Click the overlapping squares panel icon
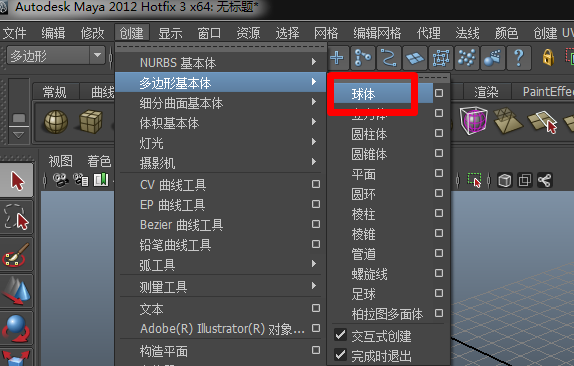Screen dimensions: 574x366 (525, 180)
